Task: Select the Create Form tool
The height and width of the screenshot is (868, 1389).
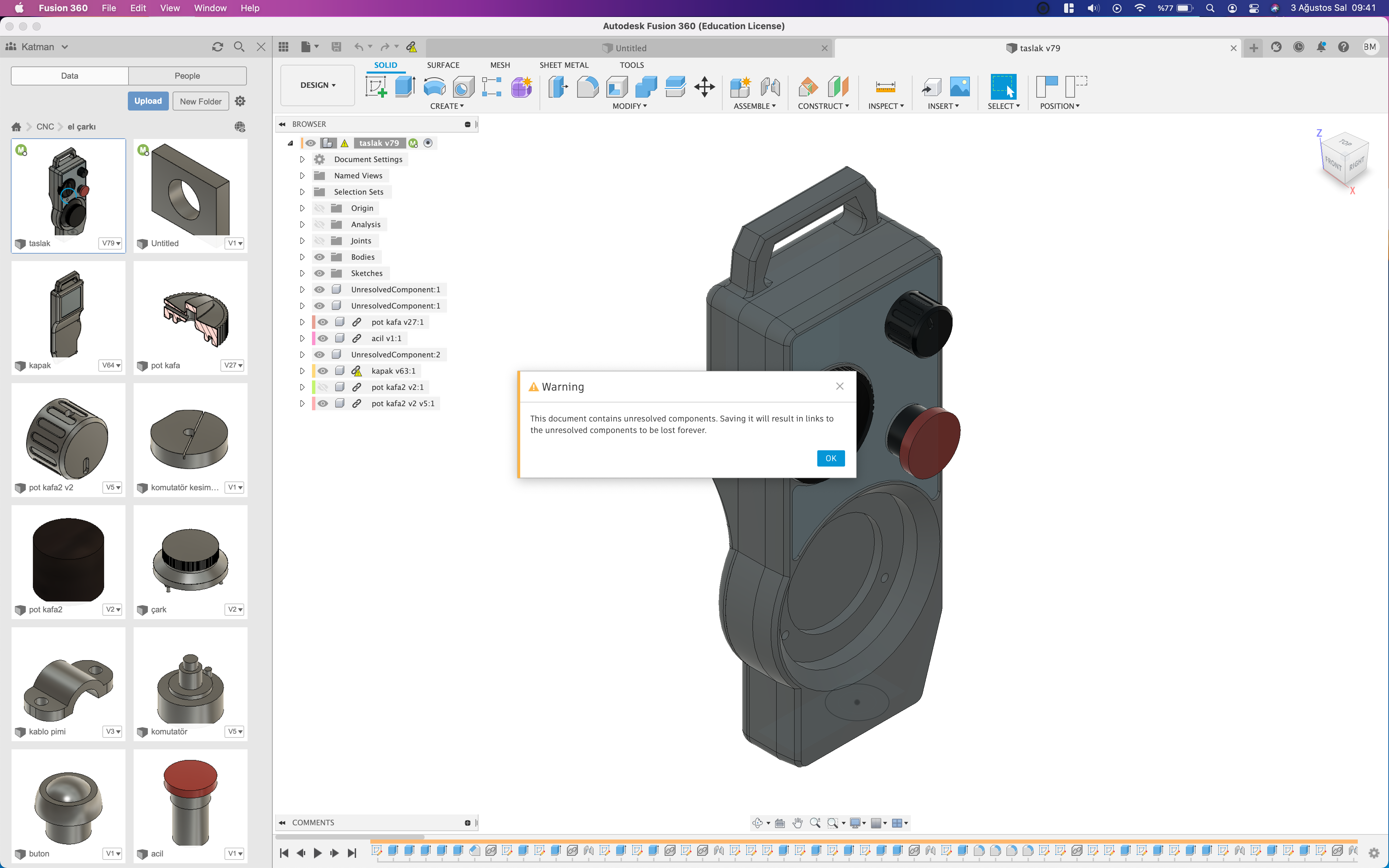Action: click(x=521, y=87)
